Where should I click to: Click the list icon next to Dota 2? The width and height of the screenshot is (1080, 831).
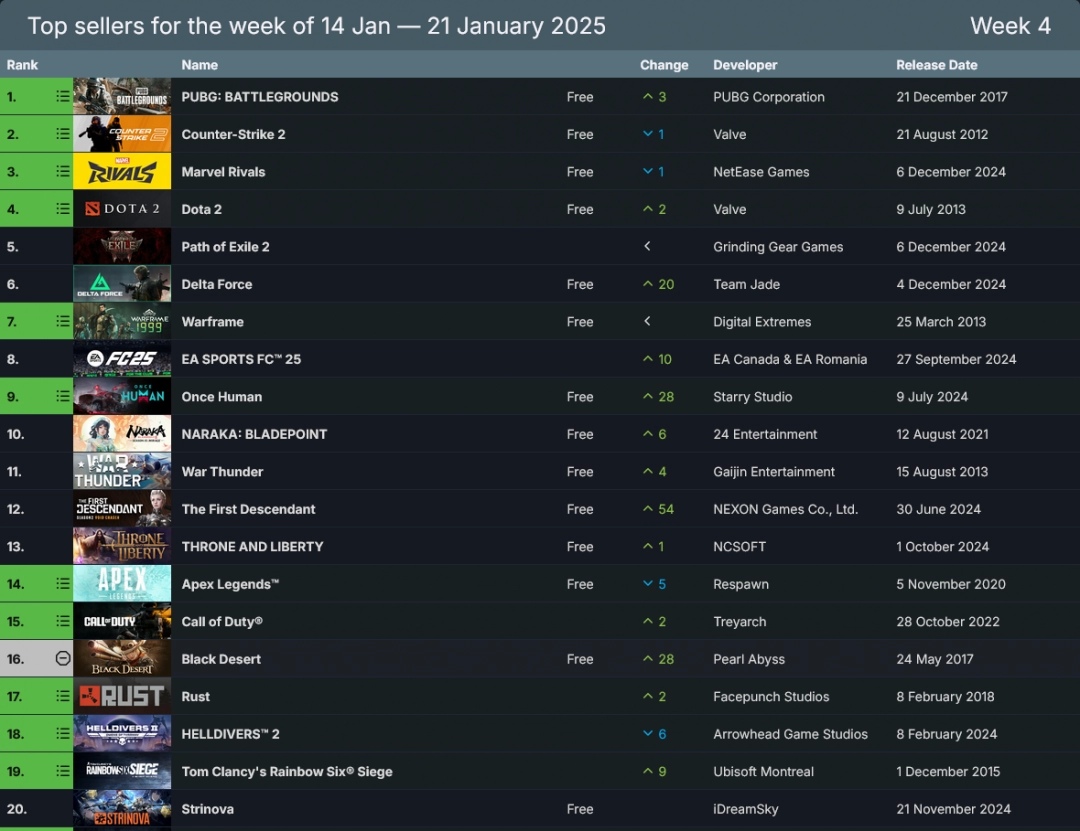click(x=60, y=209)
